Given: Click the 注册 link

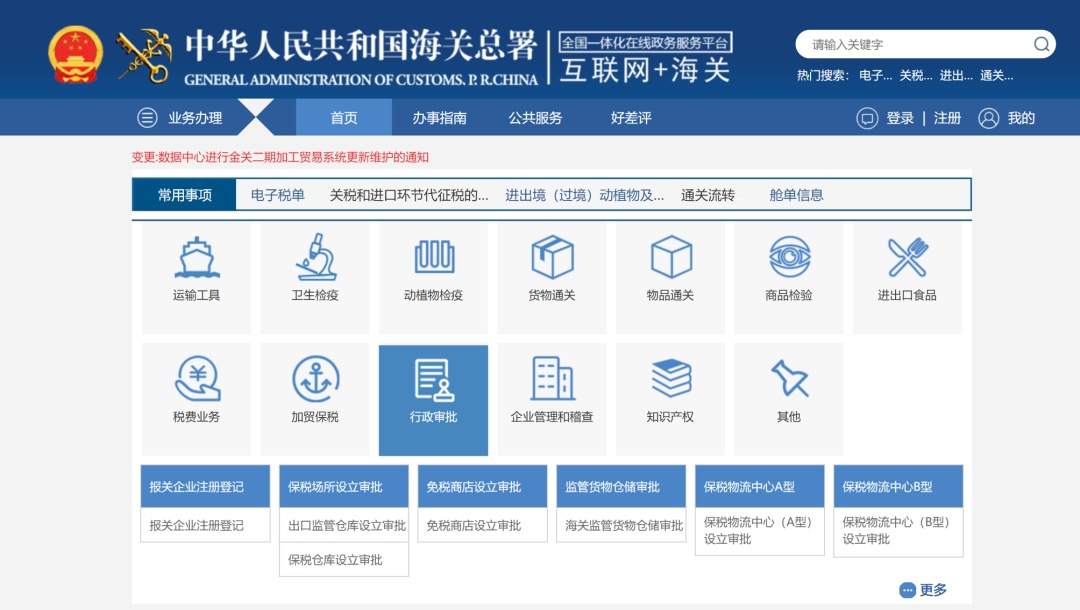Looking at the screenshot, I should pyautogui.click(x=947, y=118).
